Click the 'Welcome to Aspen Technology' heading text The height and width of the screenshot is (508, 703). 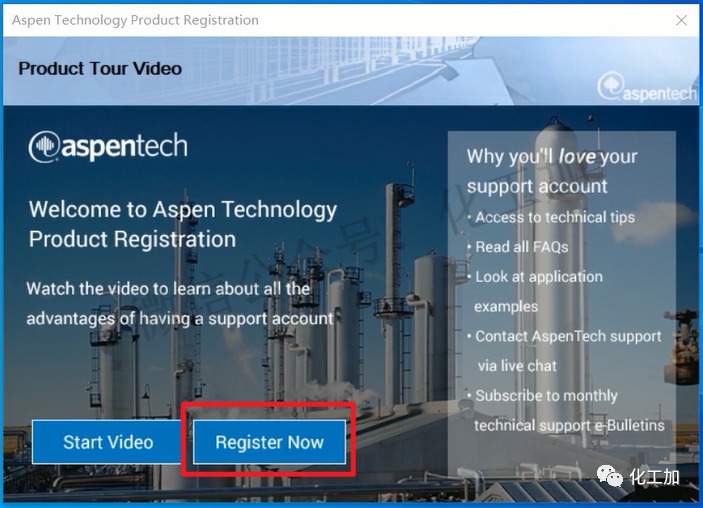click(182, 210)
